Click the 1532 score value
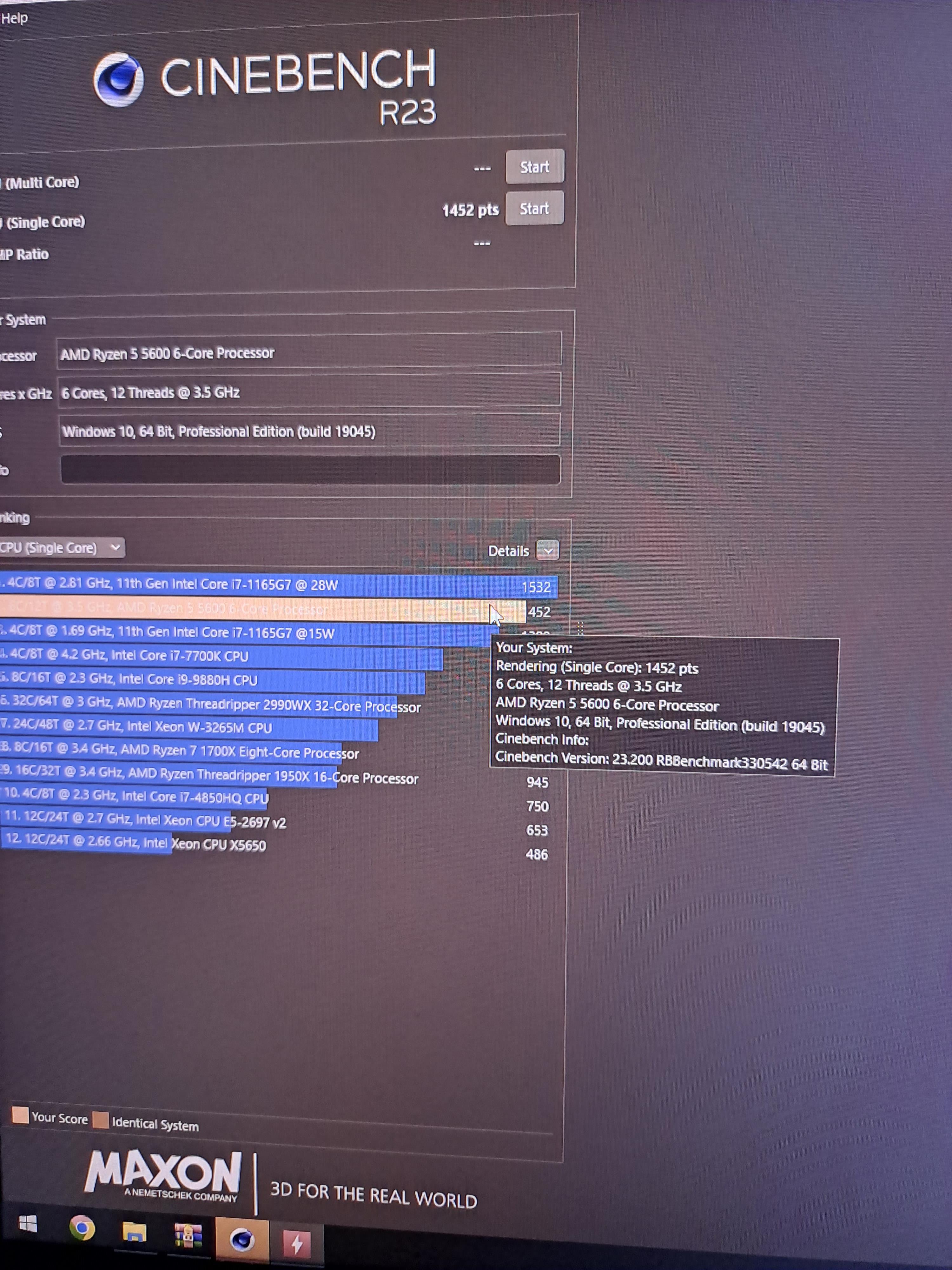 pos(536,587)
